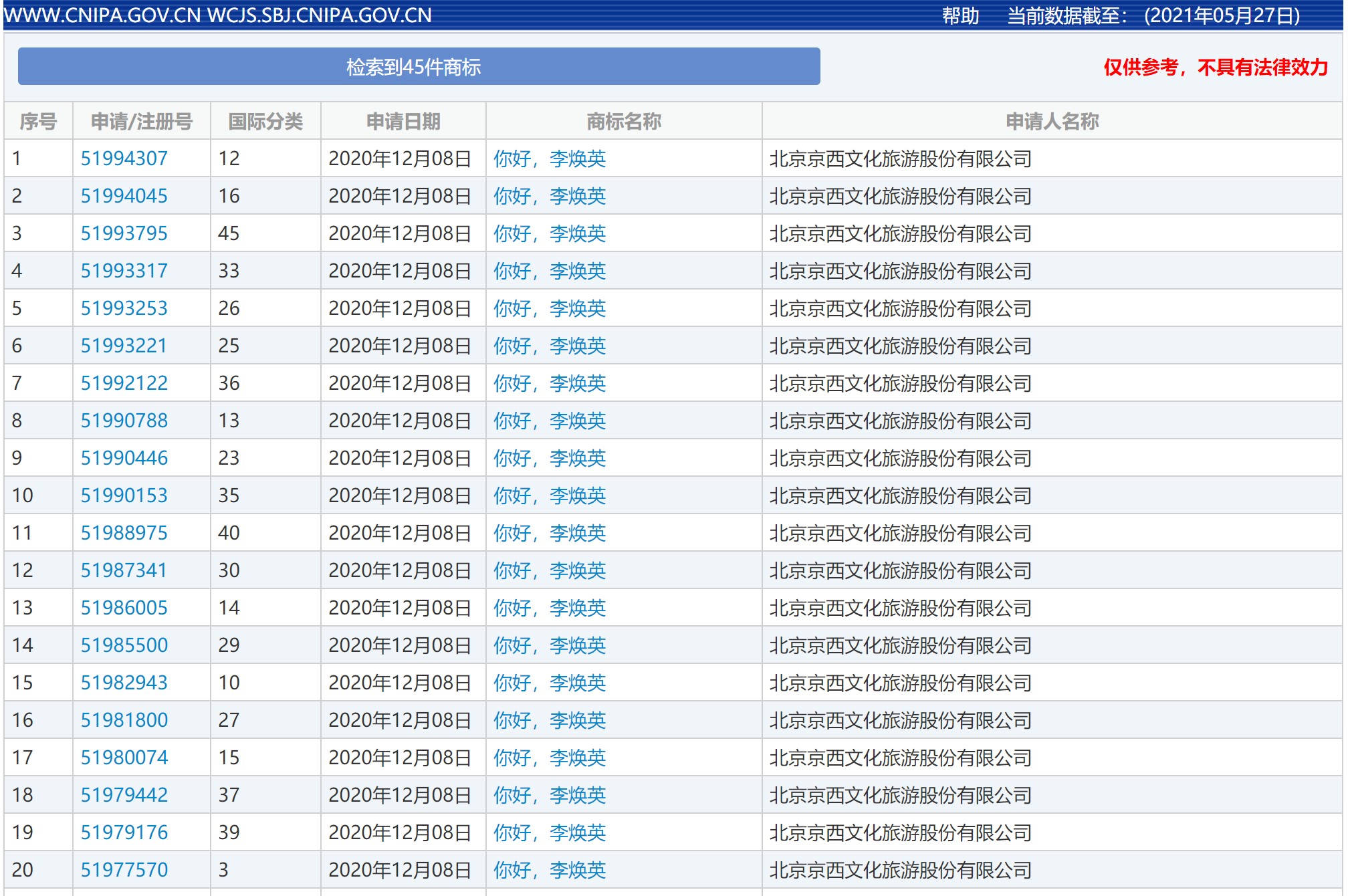Click the 商标名称 column header
This screenshot has width=1350, height=896.
623,121
